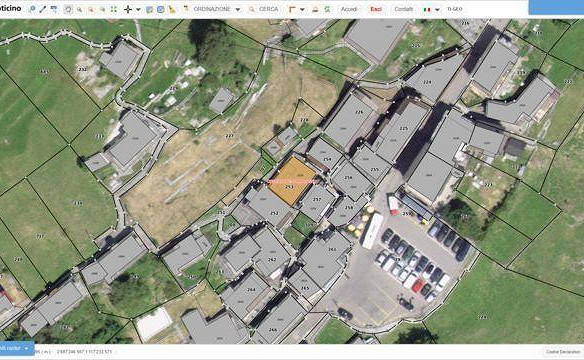
Task: Open the Italian flag language dropdown
Action: pyautogui.click(x=432, y=9)
